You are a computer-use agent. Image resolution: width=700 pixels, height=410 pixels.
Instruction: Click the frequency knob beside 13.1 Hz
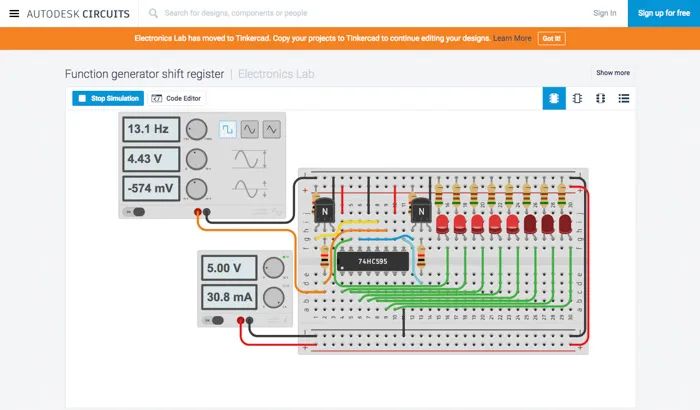pos(197,129)
